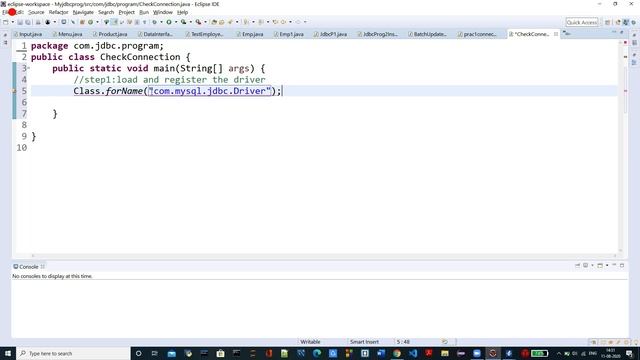Open the Source menu
640x360 pixels.
36,12
